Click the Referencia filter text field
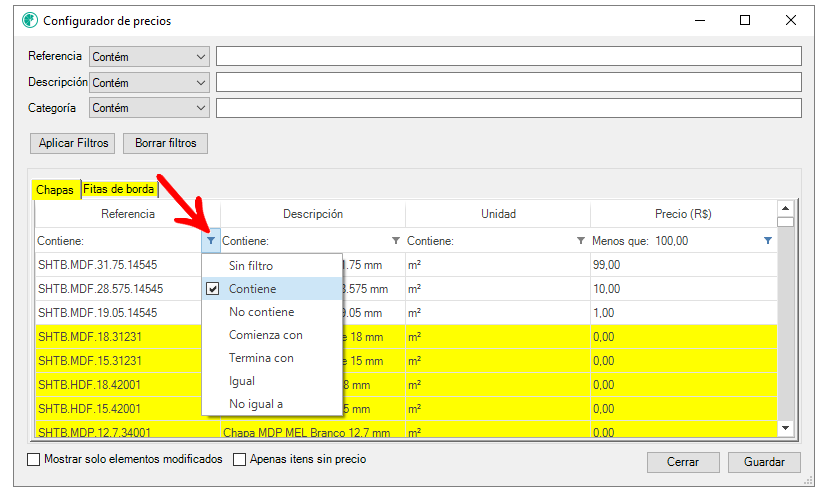Viewport: 823px width, 499px height. coord(508,57)
